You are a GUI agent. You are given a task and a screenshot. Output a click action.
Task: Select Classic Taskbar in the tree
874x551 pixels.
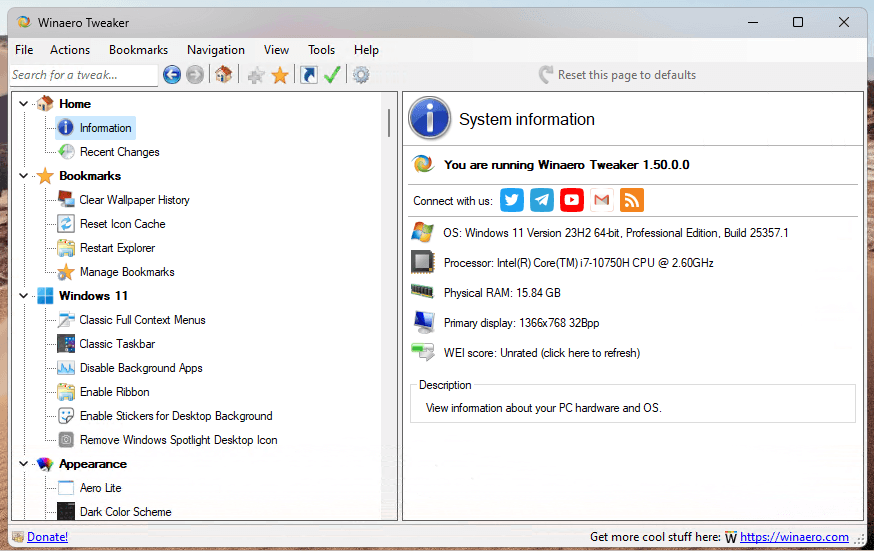coord(116,344)
